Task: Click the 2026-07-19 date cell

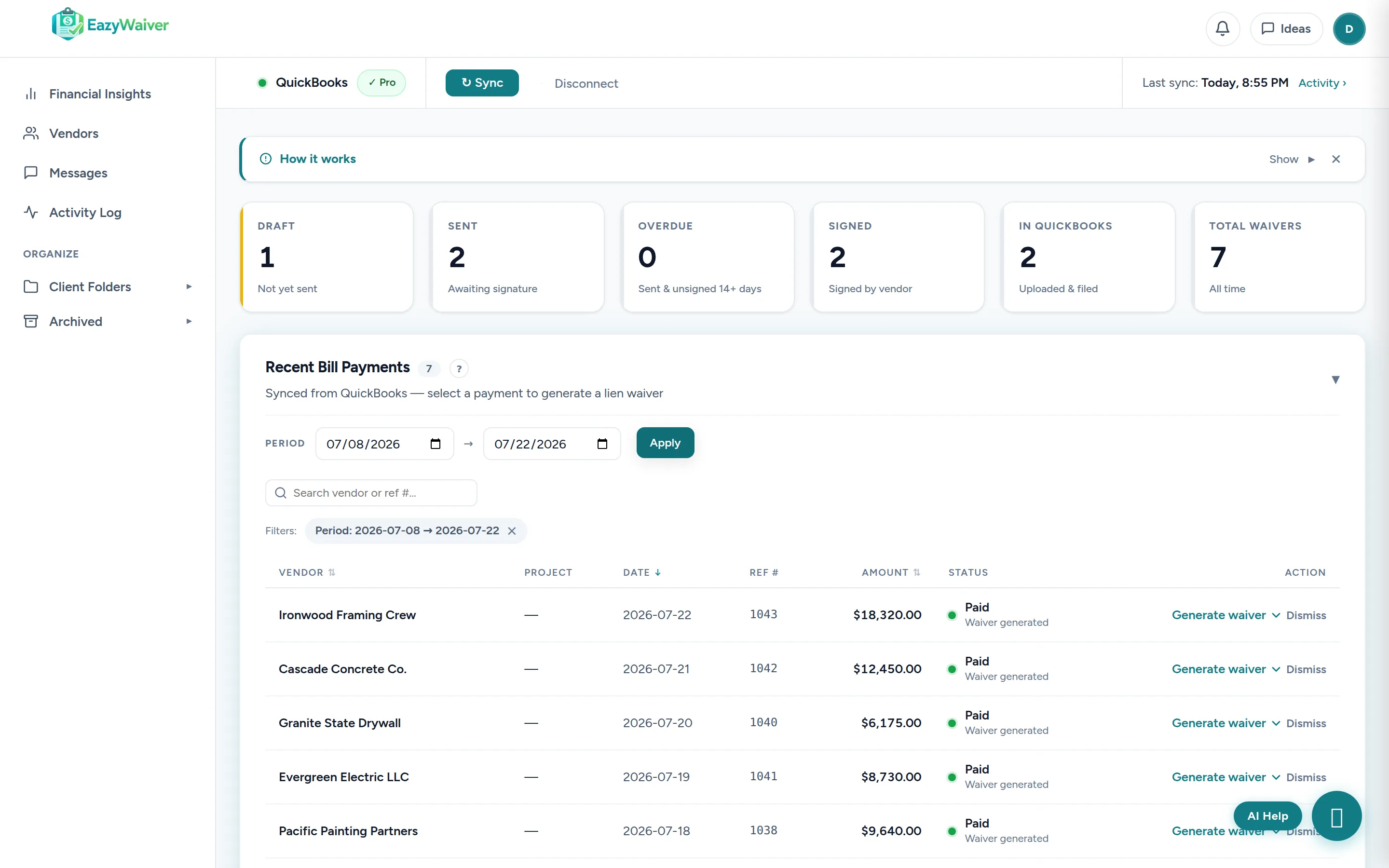Action: click(656, 777)
